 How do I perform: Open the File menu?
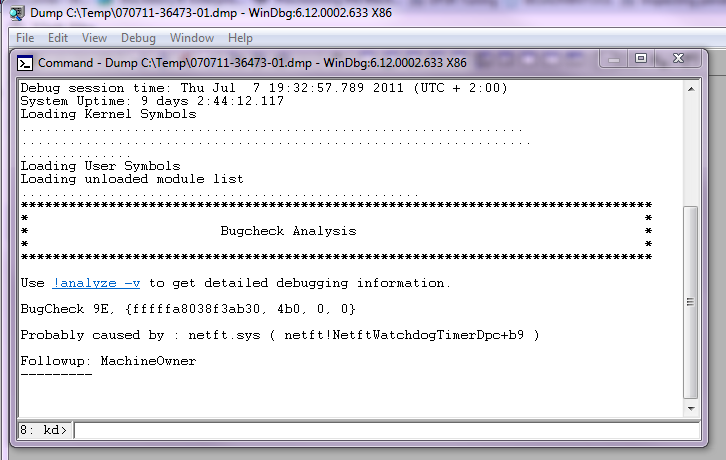pyautogui.click(x=25, y=38)
